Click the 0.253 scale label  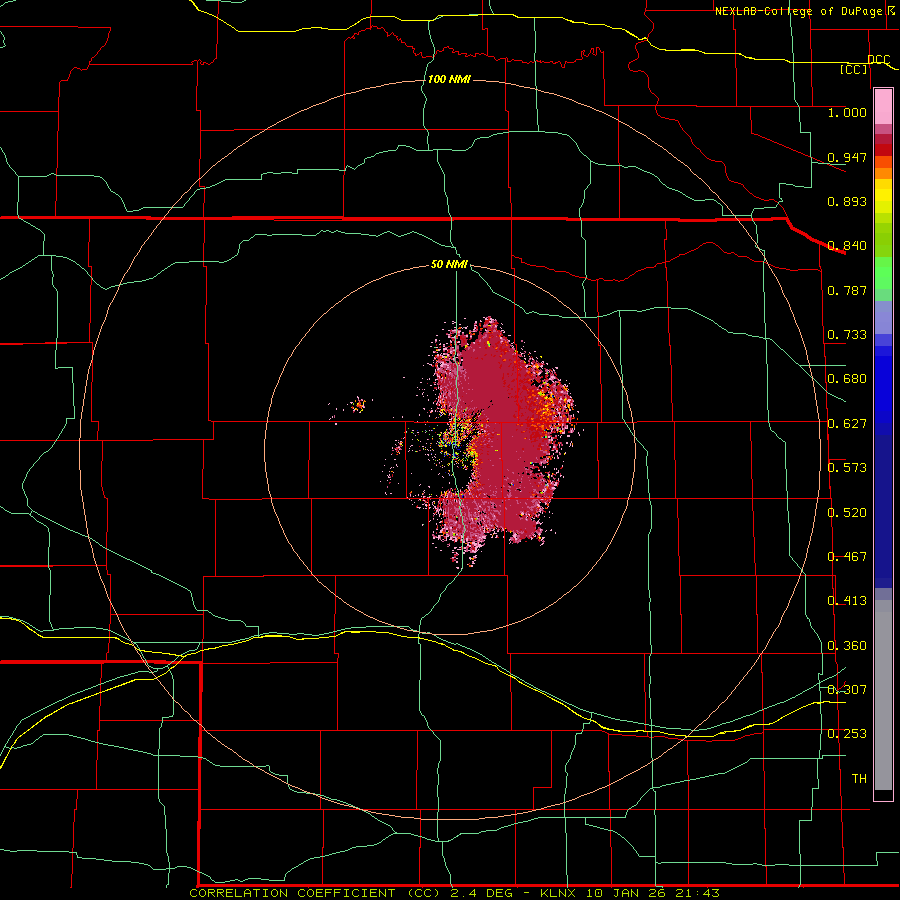click(847, 734)
